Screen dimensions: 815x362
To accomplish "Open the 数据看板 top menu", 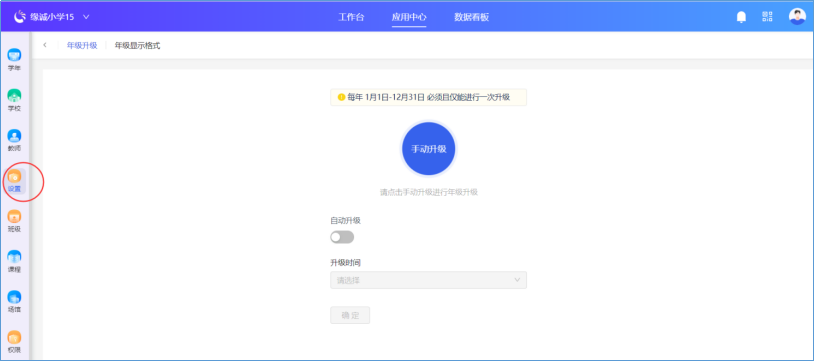I will (471, 17).
